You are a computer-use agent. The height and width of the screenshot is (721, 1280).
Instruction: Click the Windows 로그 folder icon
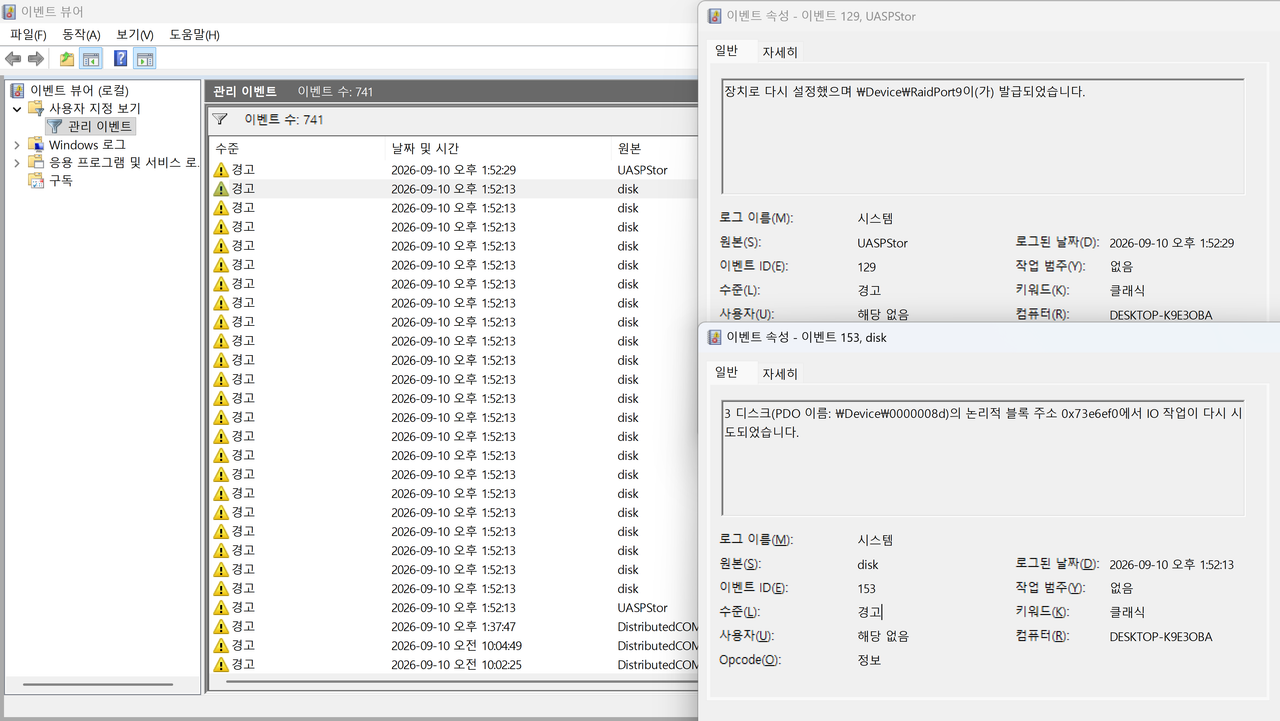(36, 145)
